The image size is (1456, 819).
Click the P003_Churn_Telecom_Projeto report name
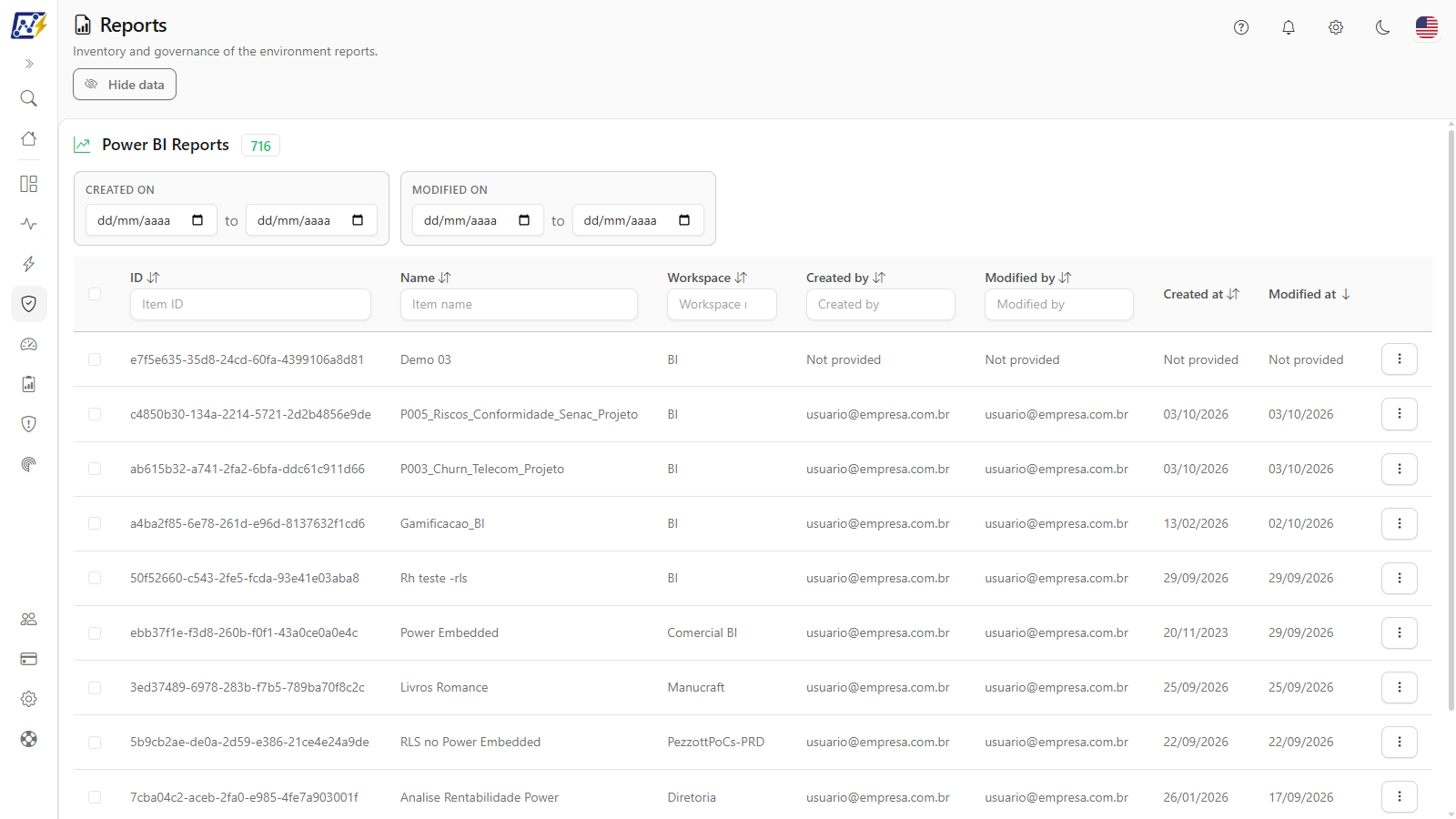(482, 469)
